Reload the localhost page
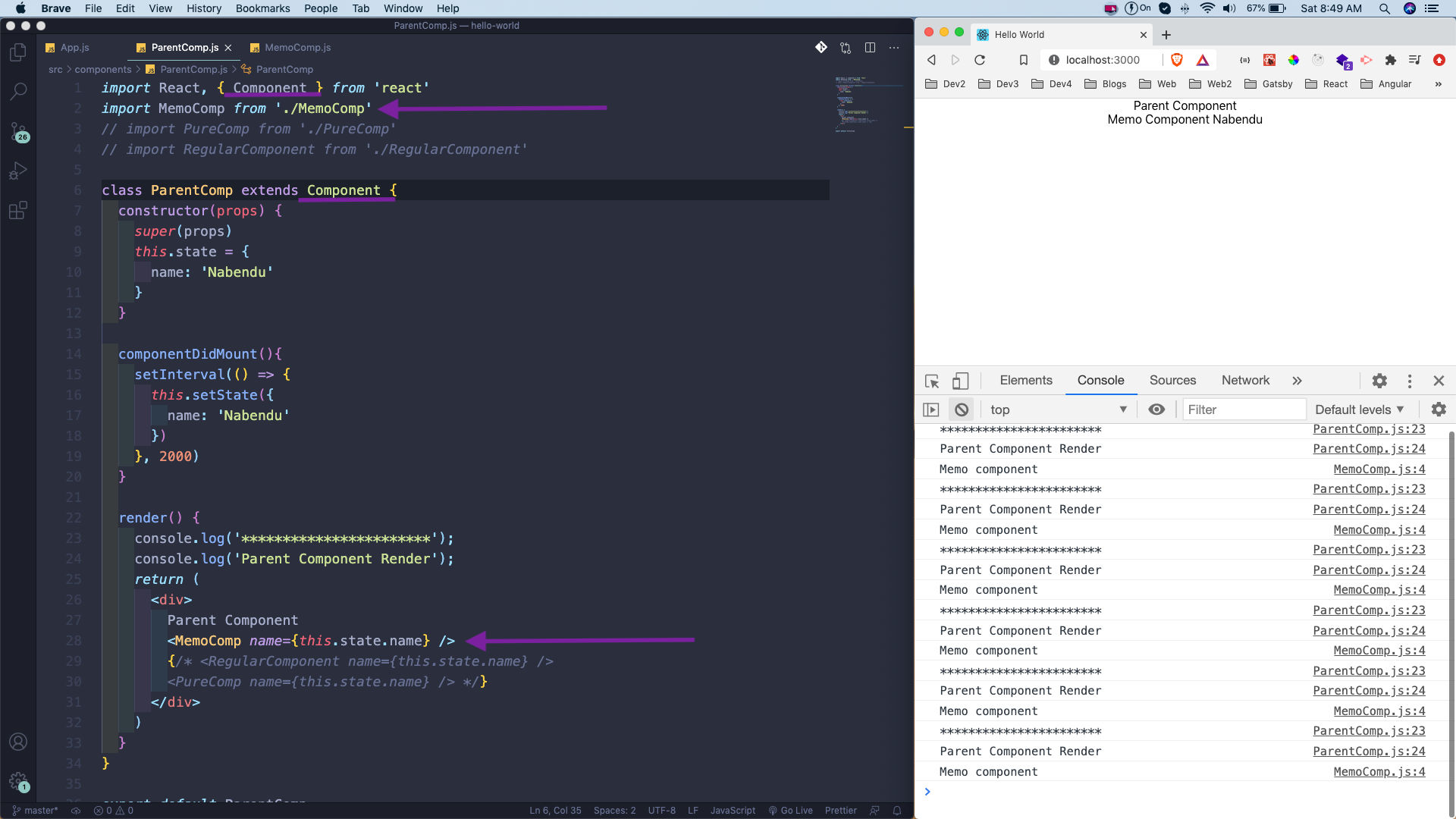This screenshot has width=1456, height=819. tap(980, 60)
